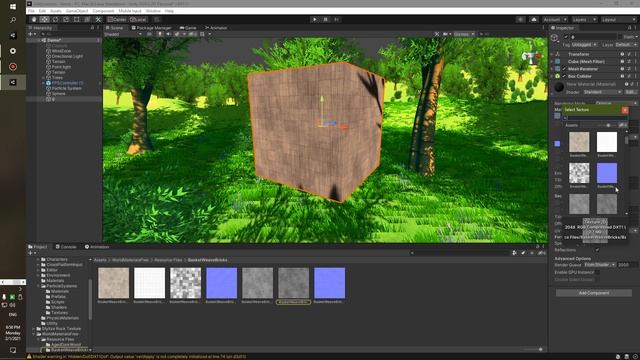
Task: Open the Component menu
Action: click(103, 11)
